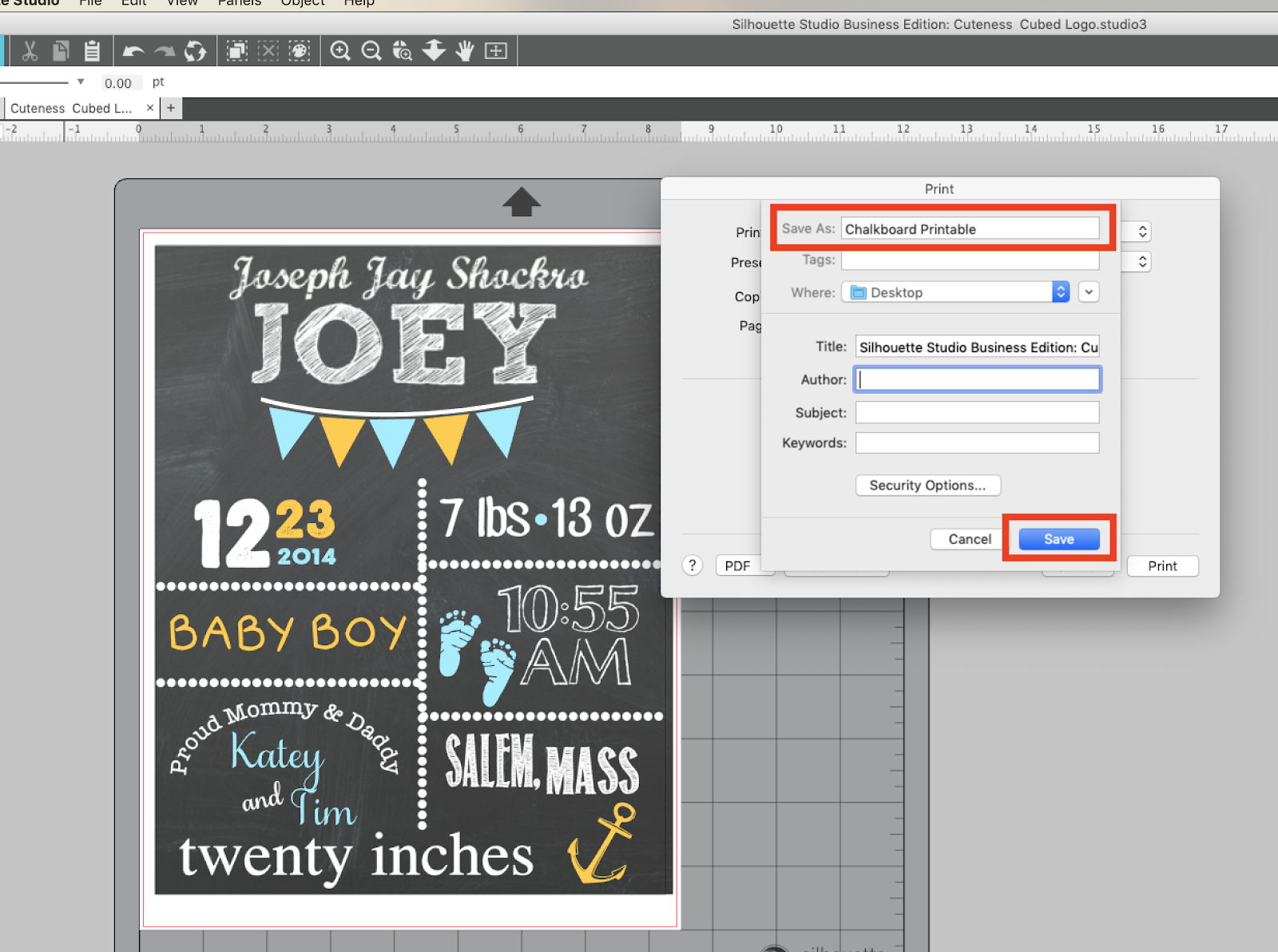This screenshot has height=952, width=1278.
Task: Open the View menu
Action: 182,3
